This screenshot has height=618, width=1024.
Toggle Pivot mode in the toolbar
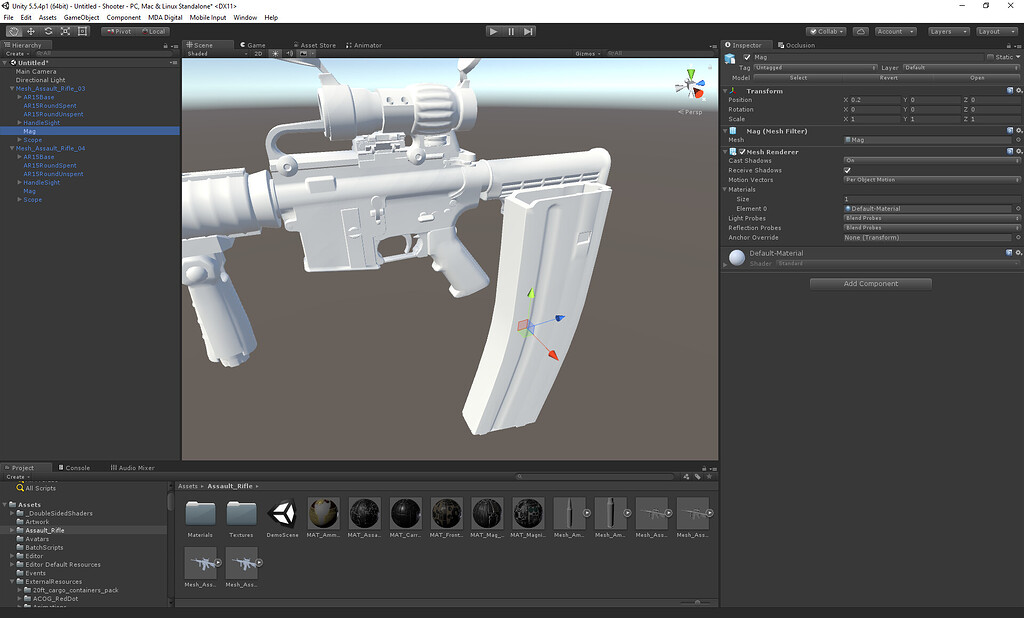pos(118,31)
